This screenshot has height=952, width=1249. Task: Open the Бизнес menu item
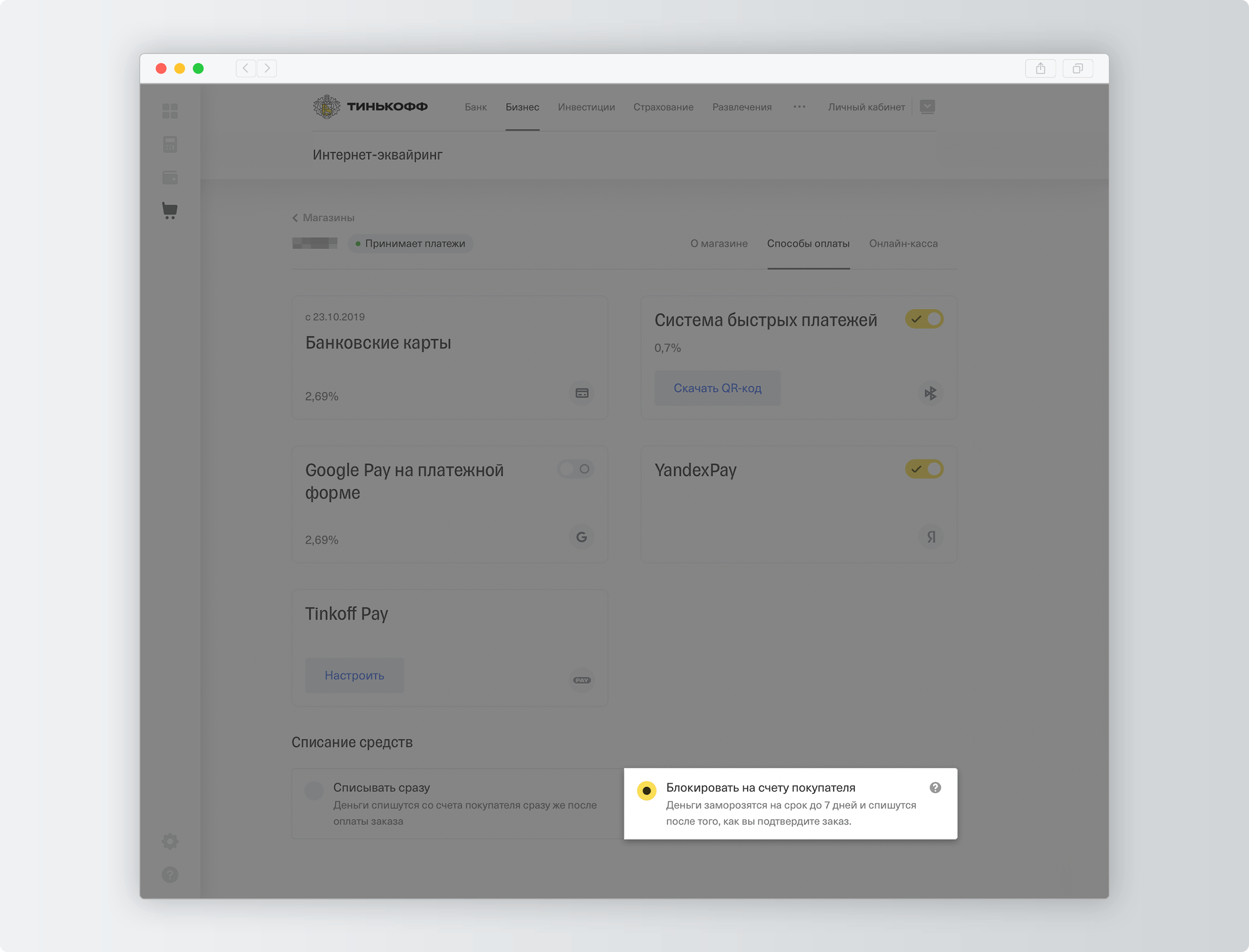point(522,107)
